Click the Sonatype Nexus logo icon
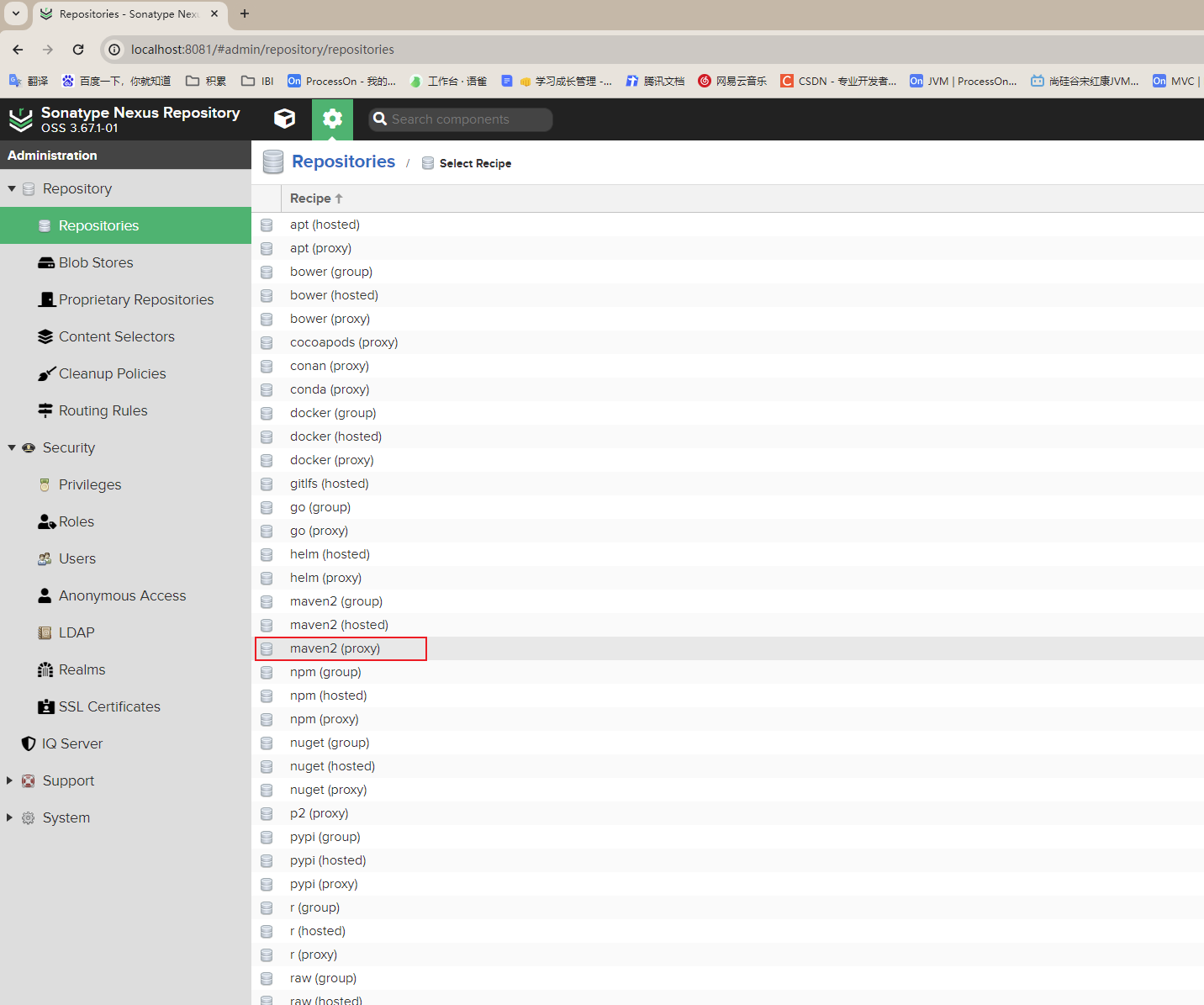This screenshot has width=1204, height=1005. click(20, 119)
